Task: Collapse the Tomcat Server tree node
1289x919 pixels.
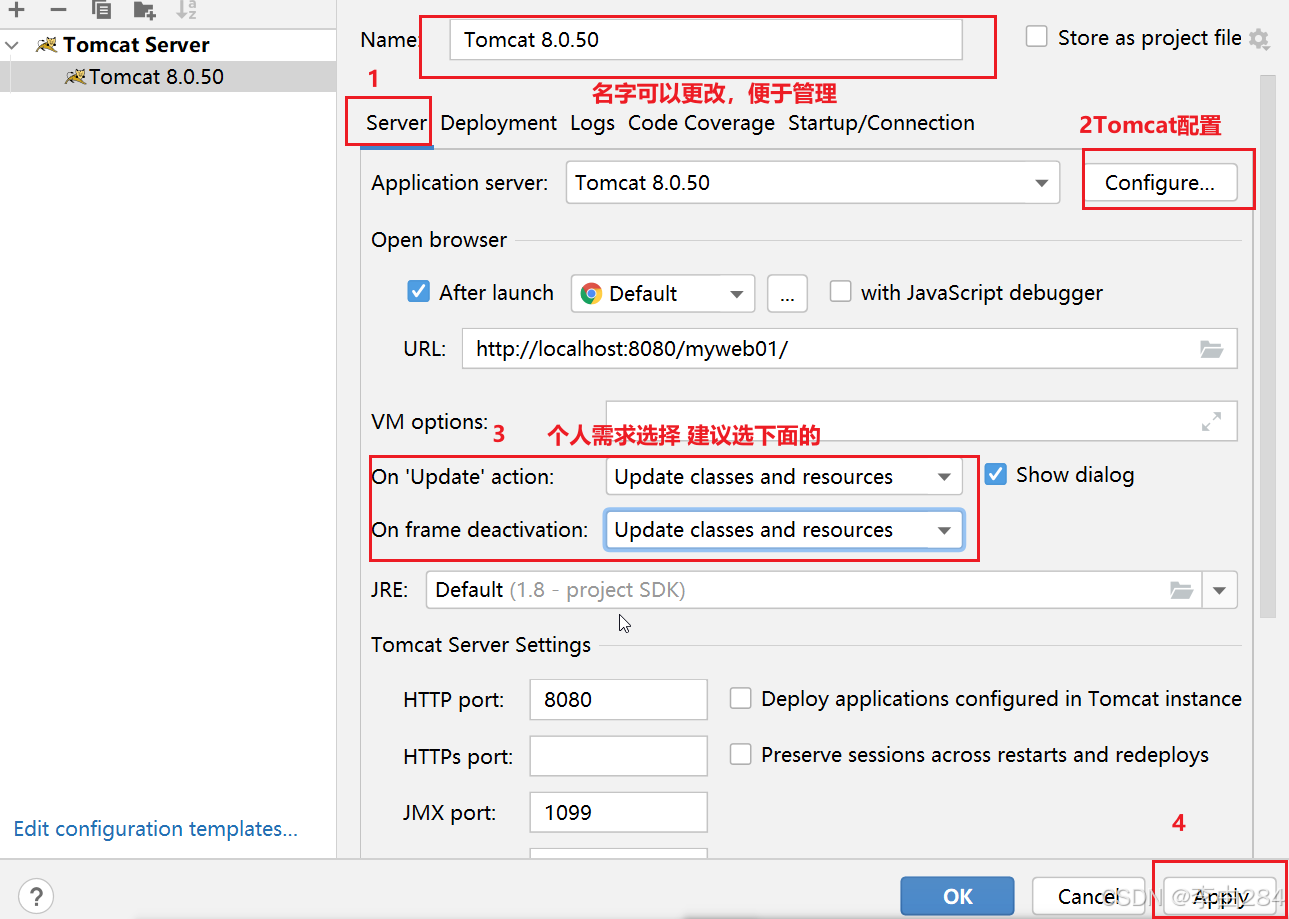Action: (12, 45)
